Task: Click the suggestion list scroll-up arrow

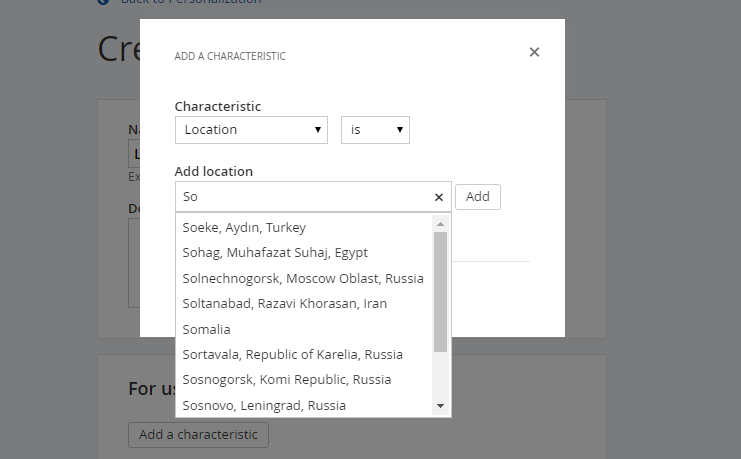Action: (440, 224)
